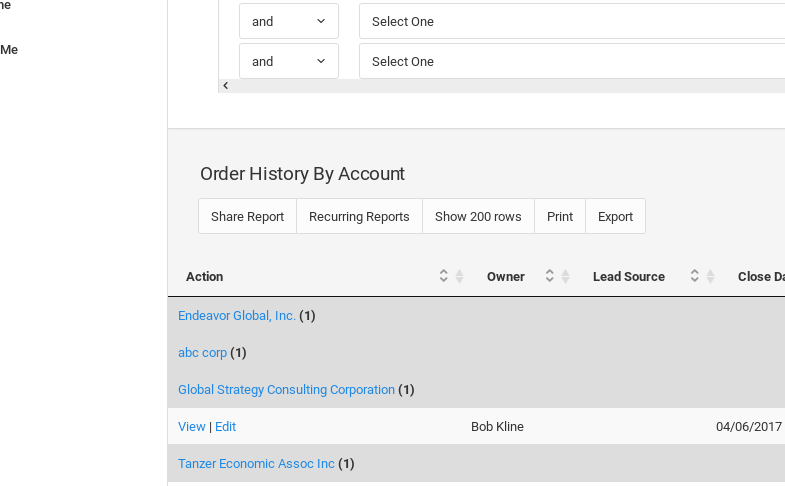Click the Close Date column header
Viewport: 785px width, 486px height.
761,276
